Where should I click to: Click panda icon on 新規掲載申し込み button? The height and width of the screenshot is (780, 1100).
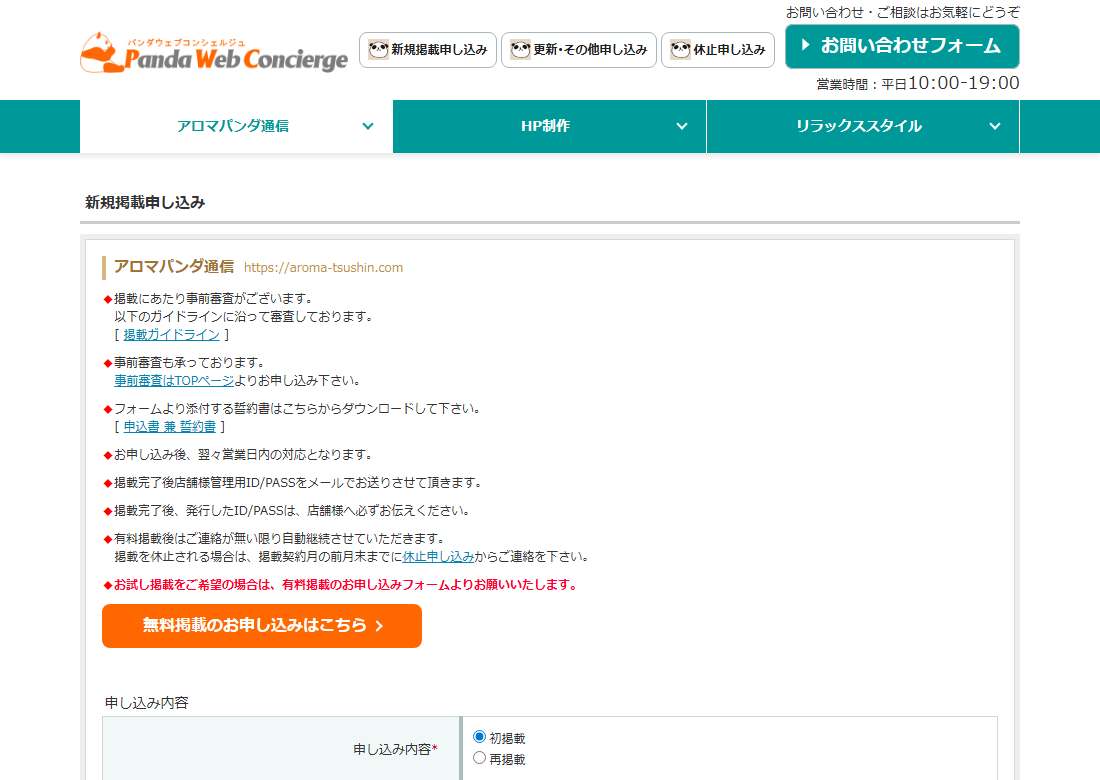[378, 49]
